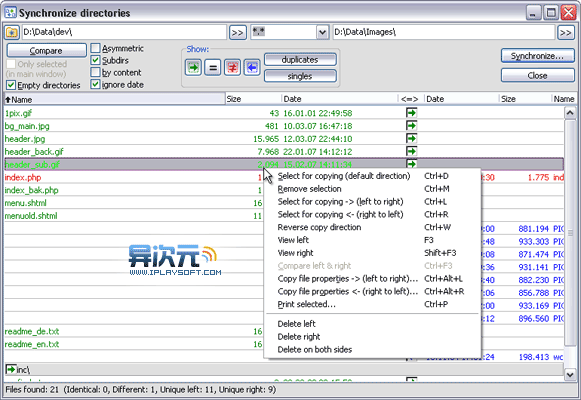This screenshot has height=400, width=581.
Task: Toggle the equals identical-files filter icon
Action: (213, 67)
